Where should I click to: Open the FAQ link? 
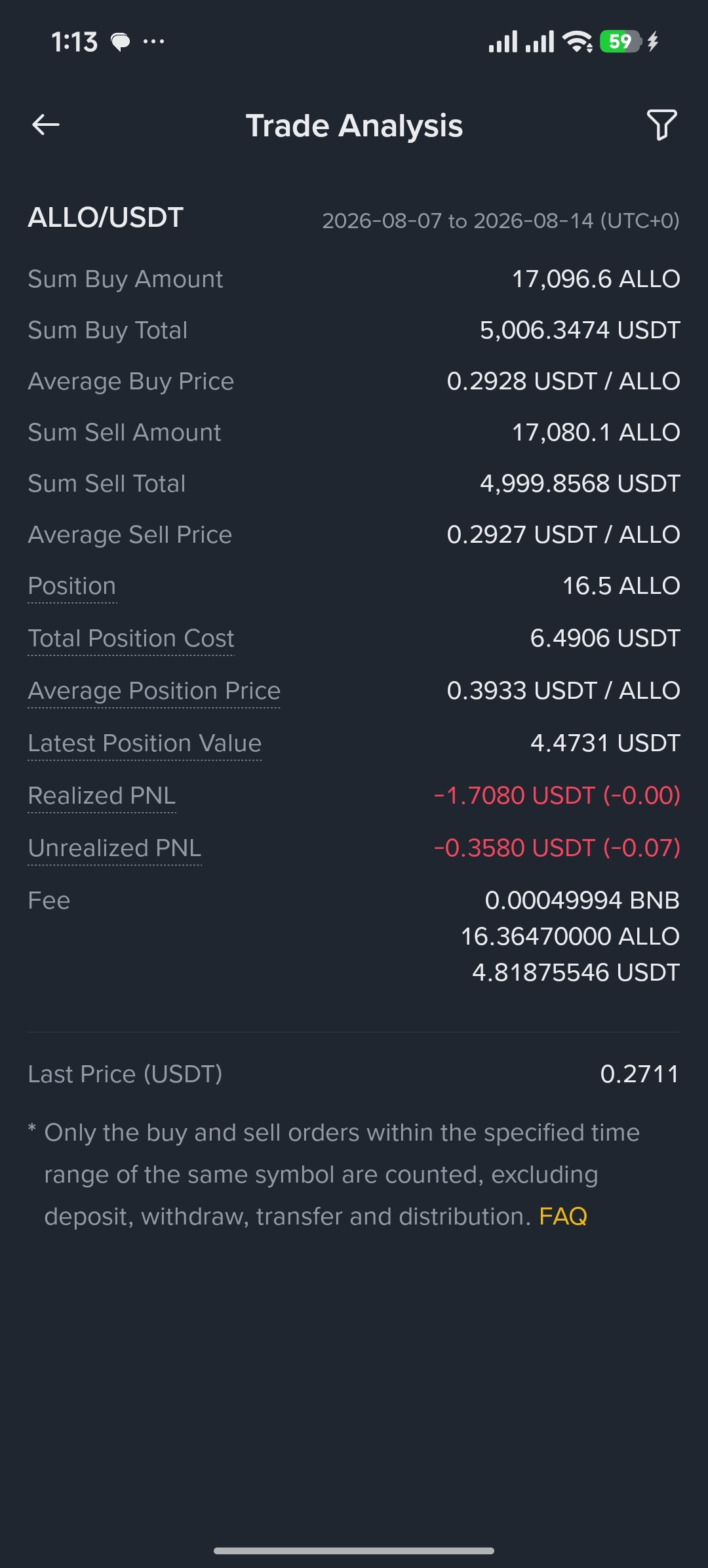tap(563, 1216)
